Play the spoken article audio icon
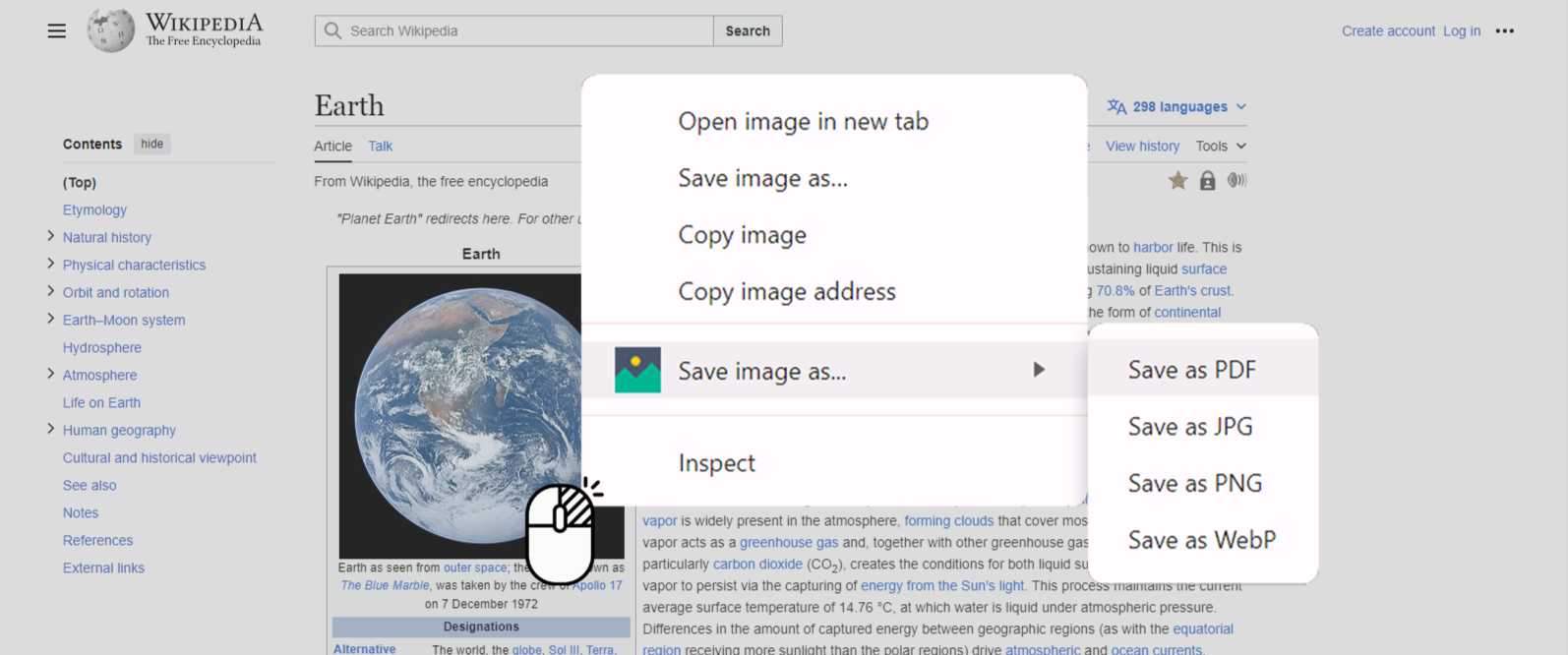Image resolution: width=1568 pixels, height=655 pixels. coord(1236,180)
